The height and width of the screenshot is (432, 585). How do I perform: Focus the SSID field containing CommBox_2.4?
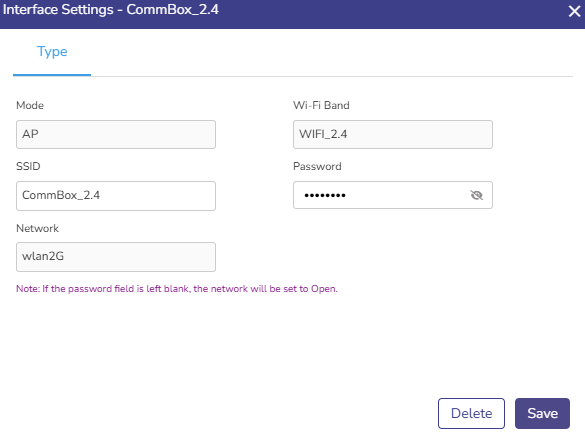116,196
